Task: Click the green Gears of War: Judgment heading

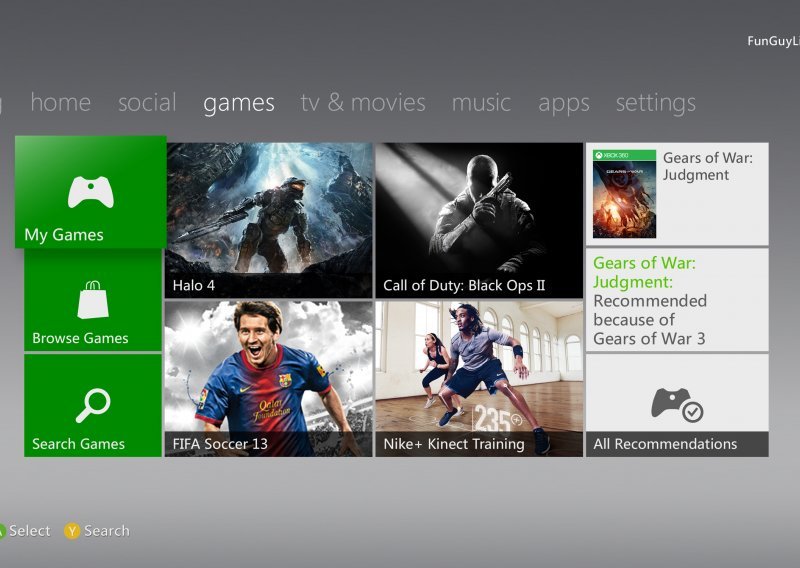Action: [644, 273]
